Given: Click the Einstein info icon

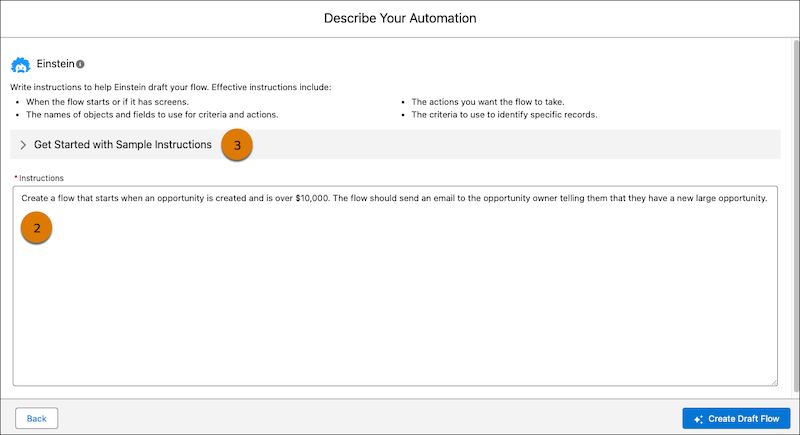Looking at the screenshot, I should pos(80,64).
